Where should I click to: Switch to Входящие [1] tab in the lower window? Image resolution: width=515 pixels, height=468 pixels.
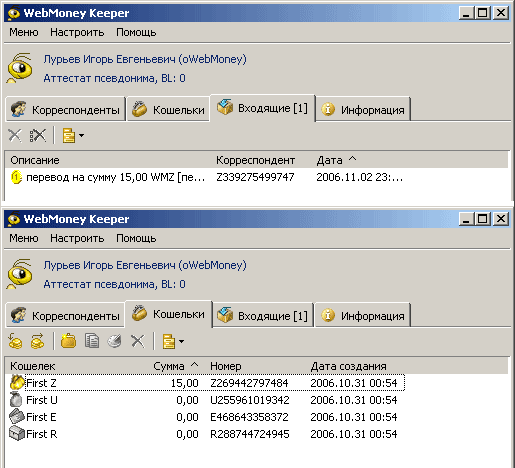pos(262,315)
